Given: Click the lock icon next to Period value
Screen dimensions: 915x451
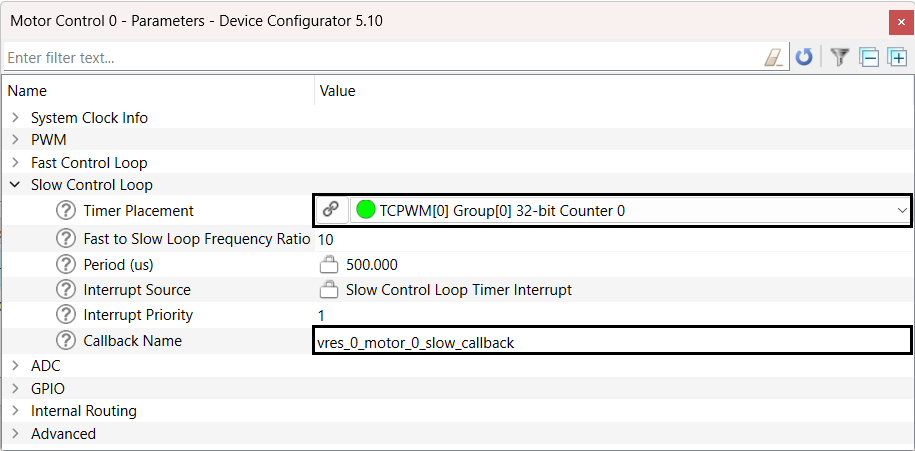Looking at the screenshot, I should coord(329,265).
